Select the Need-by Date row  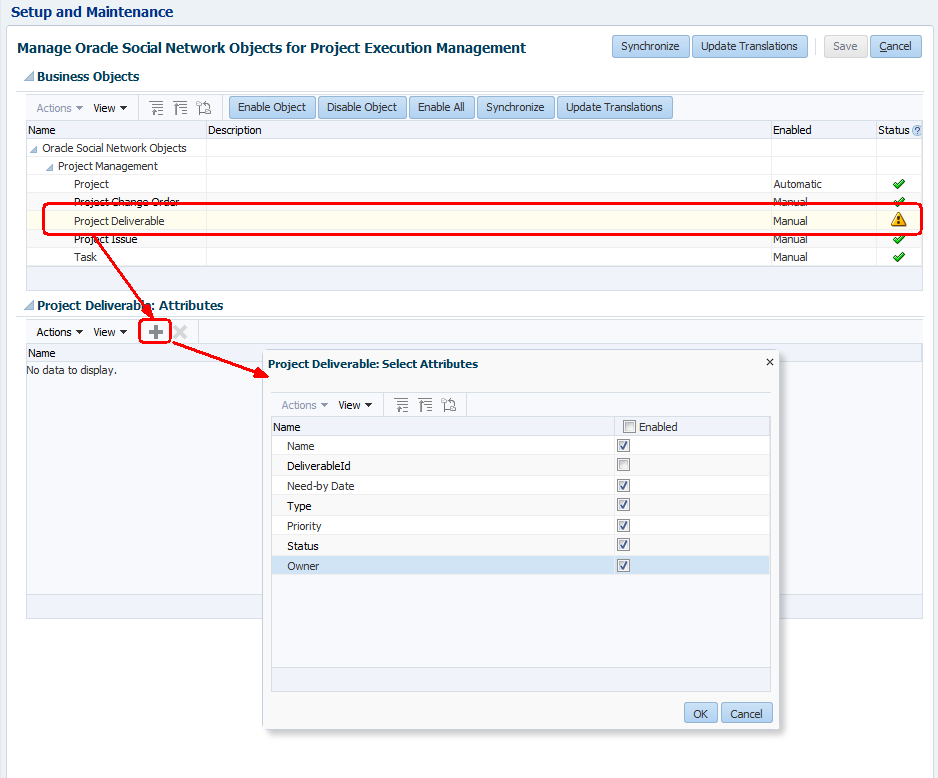520,486
